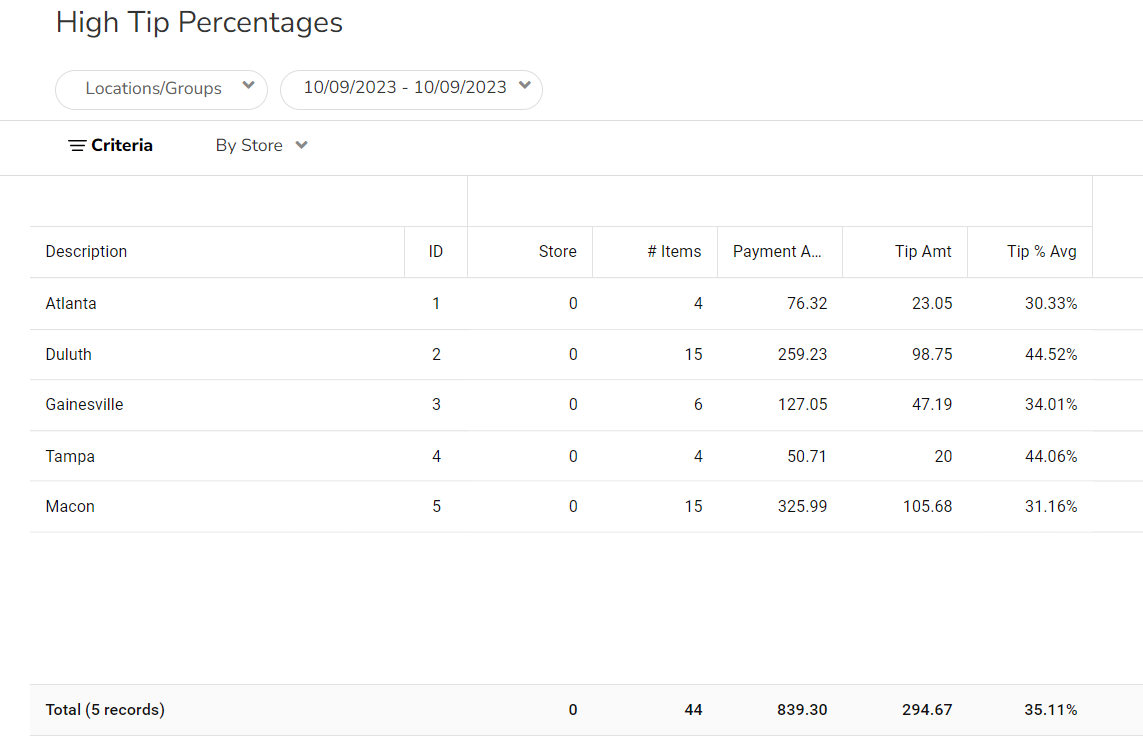This screenshot has height=745, width=1143.
Task: Select the Atlanta row
Action: coord(71,304)
